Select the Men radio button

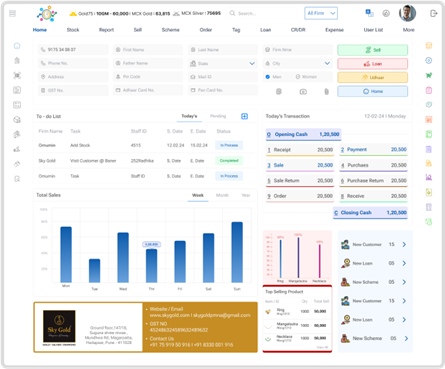[x=268, y=77]
